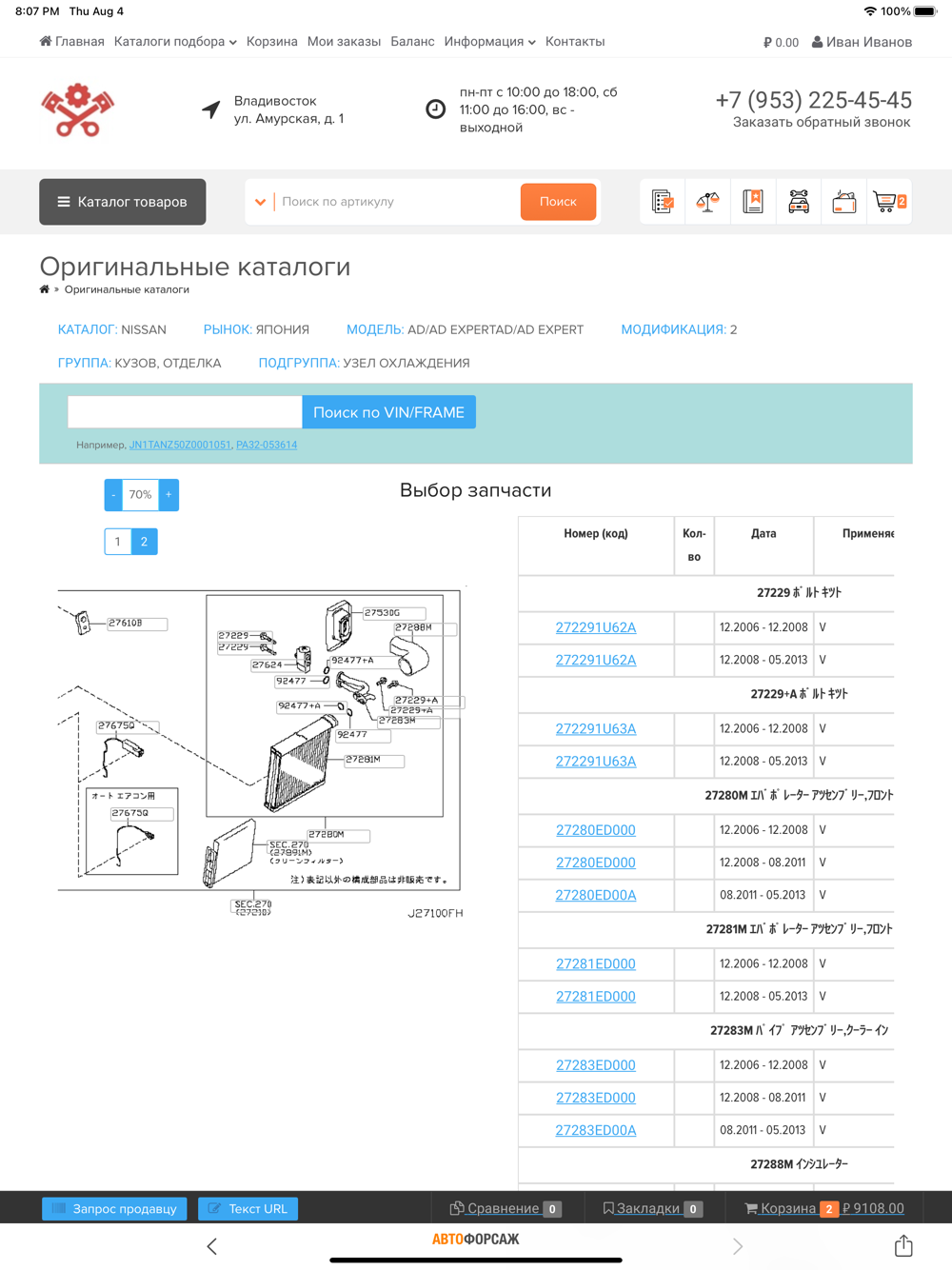952x1270 pixels.
Task: Open Корзина in the top menu
Action: click(x=272, y=42)
